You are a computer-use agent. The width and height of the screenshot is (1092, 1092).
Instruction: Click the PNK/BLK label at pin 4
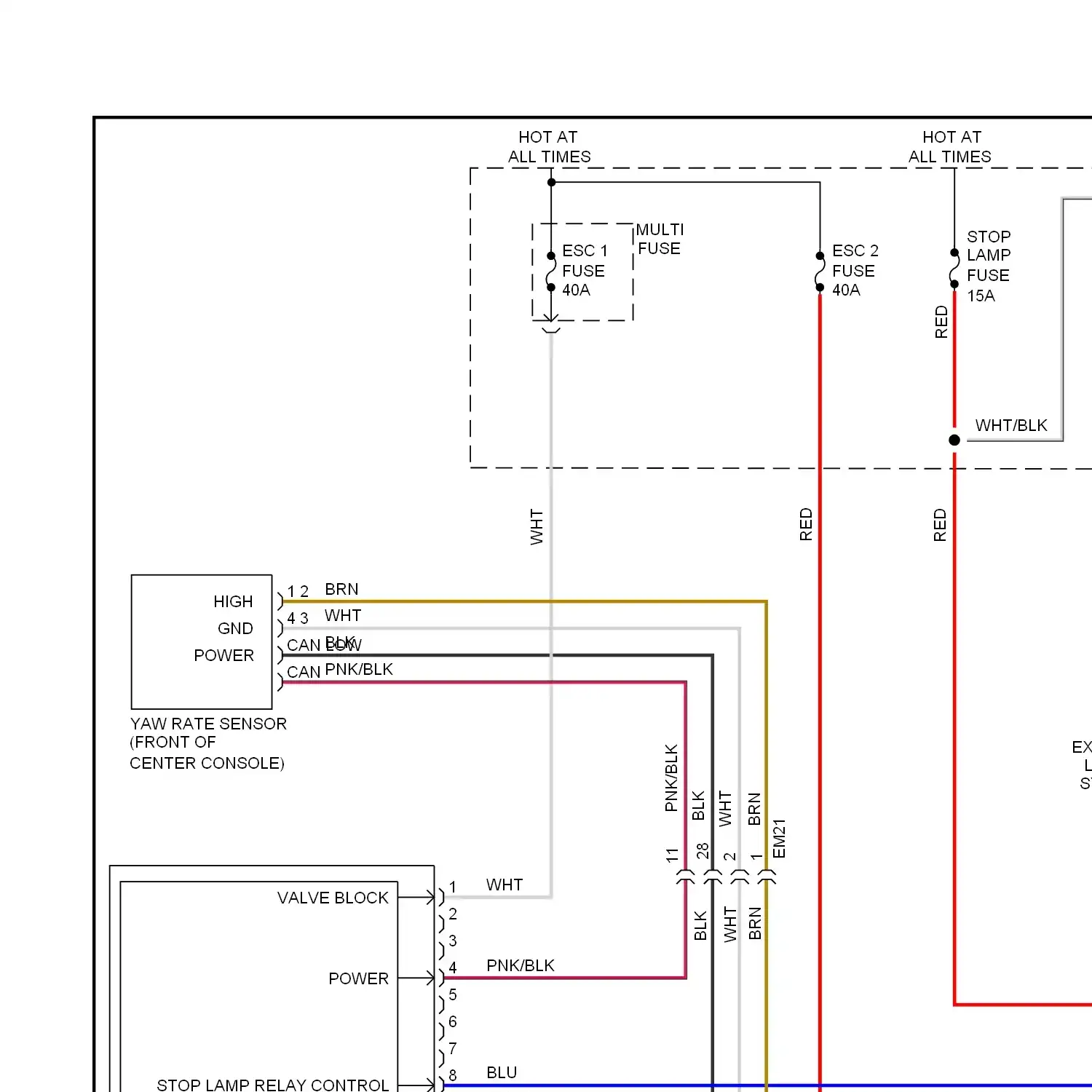click(521, 965)
